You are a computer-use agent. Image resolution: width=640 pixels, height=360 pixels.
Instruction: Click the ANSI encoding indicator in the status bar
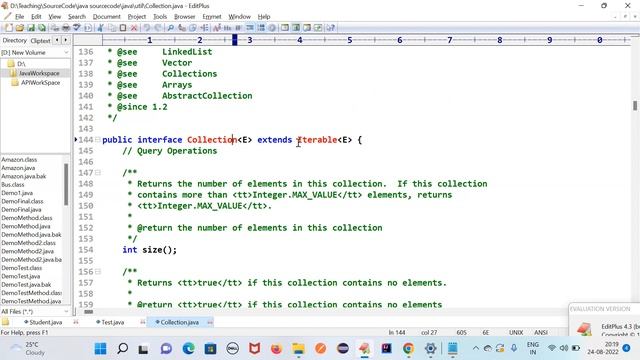[541, 332]
